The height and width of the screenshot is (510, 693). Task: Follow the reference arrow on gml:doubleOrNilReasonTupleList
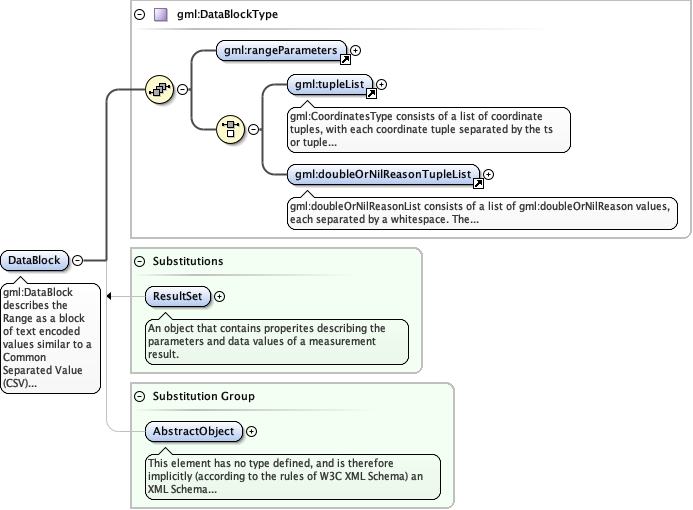point(478,184)
